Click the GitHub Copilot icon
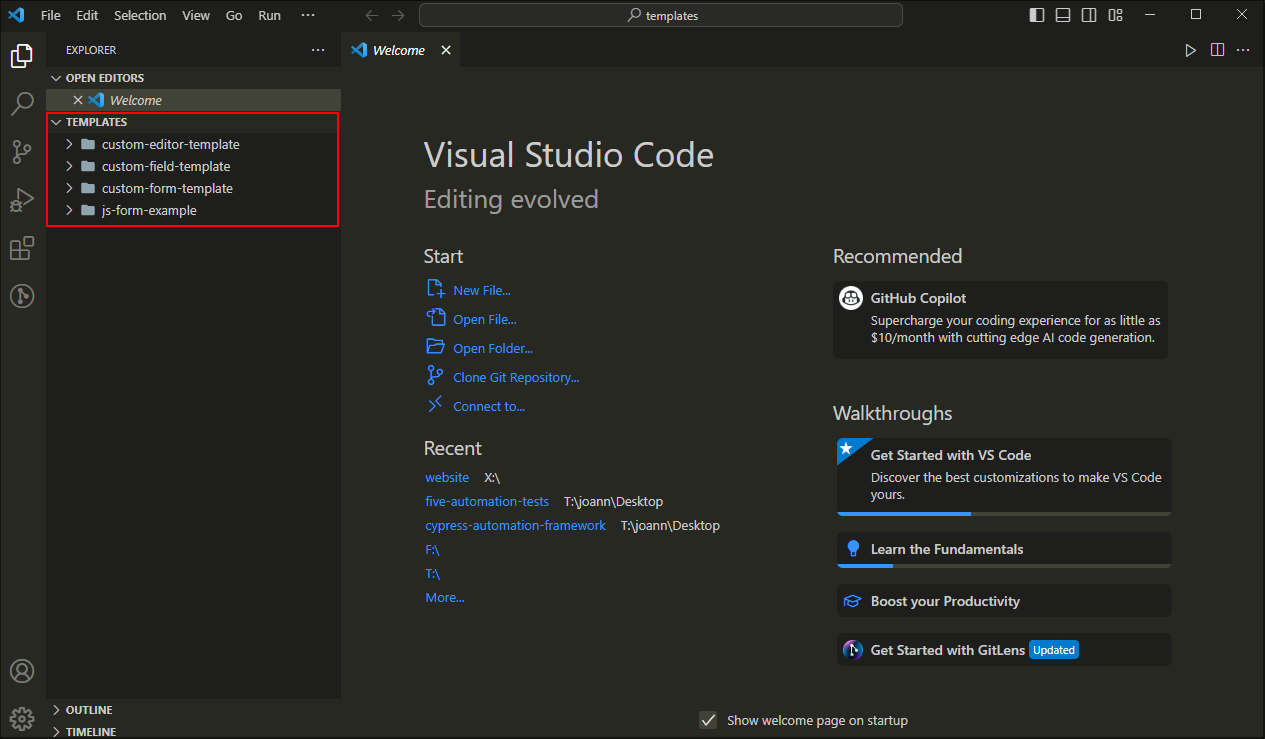This screenshot has width=1265, height=739. pyautogui.click(x=851, y=298)
